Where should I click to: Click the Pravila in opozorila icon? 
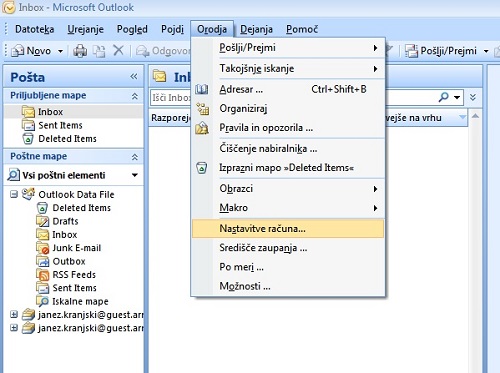pos(202,128)
